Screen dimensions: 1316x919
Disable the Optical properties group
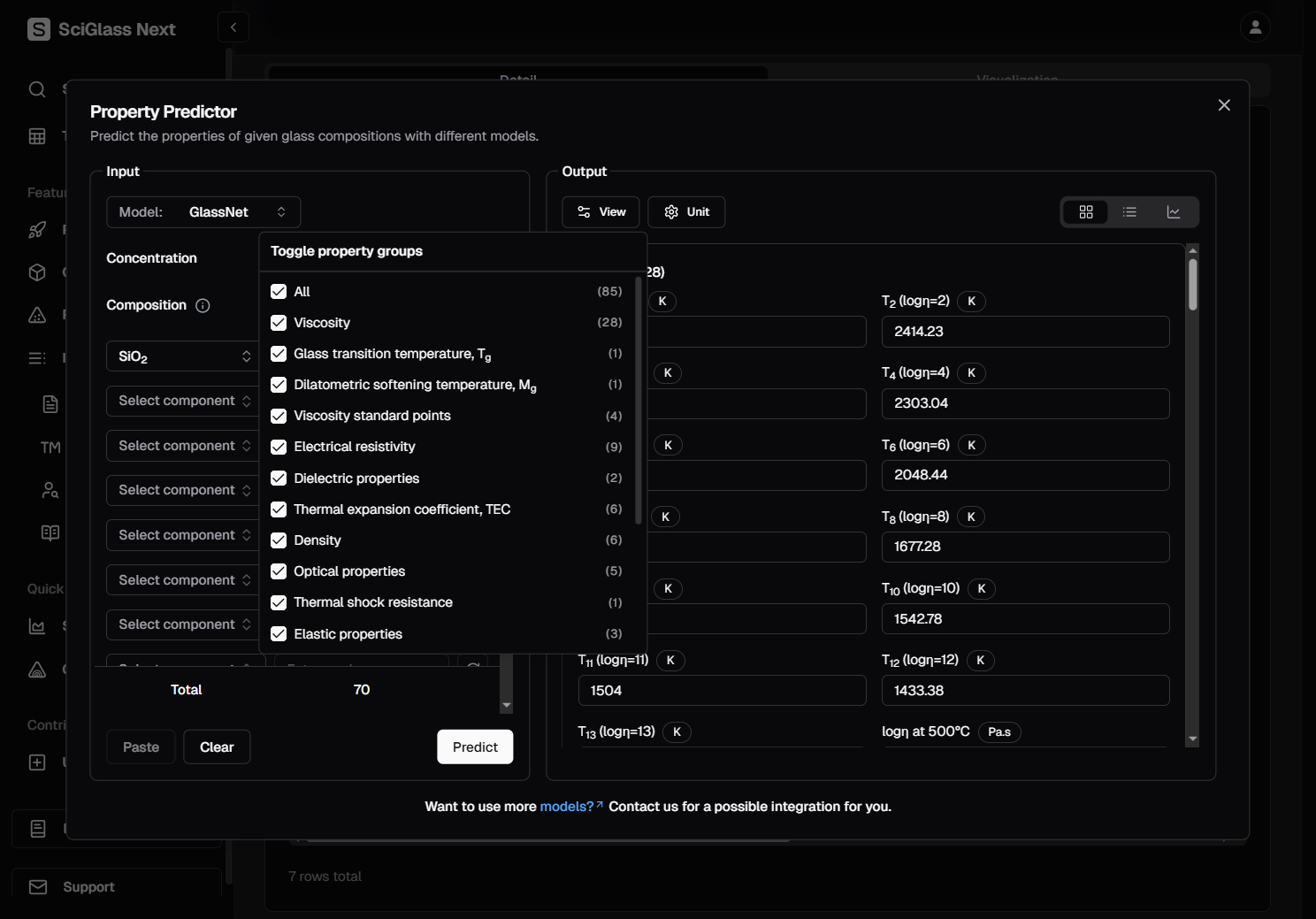(x=279, y=571)
